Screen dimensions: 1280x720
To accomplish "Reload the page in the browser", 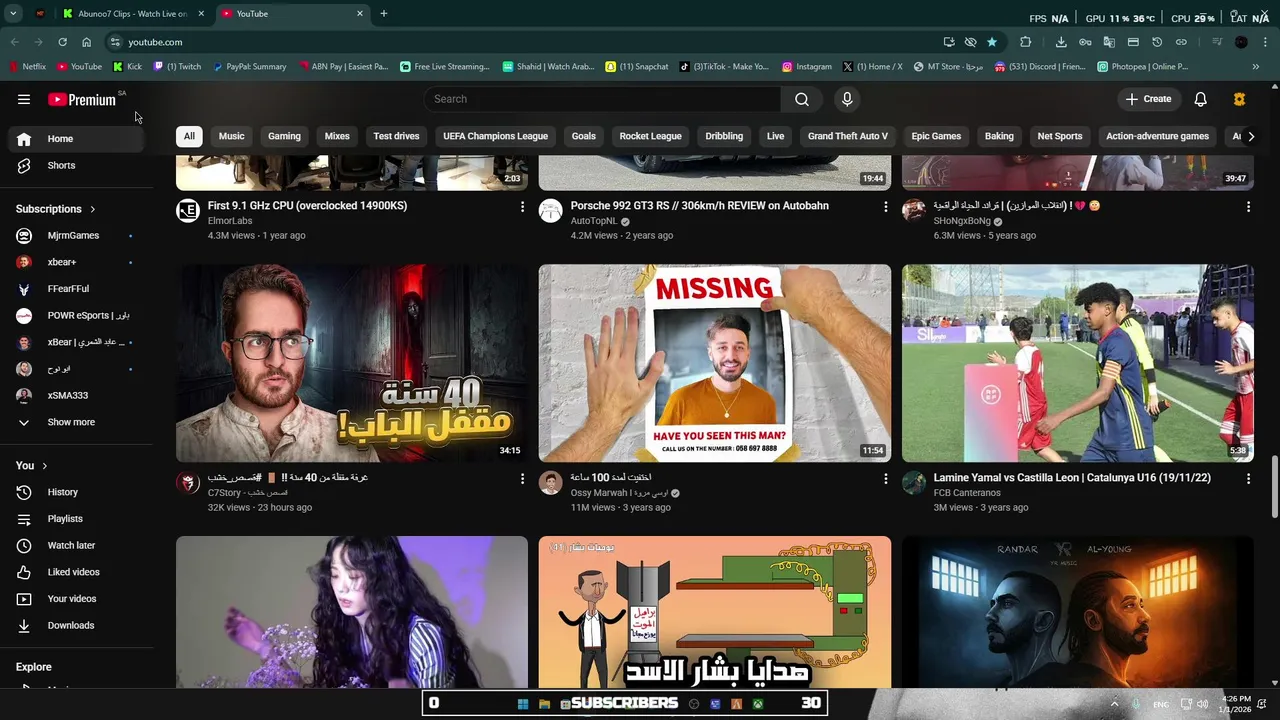I will coord(62,42).
